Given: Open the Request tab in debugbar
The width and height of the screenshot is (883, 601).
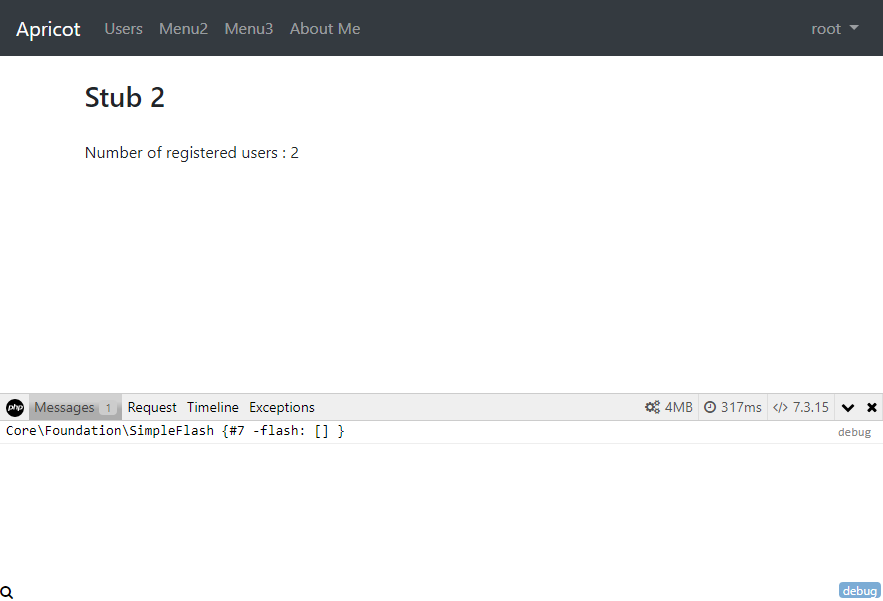Looking at the screenshot, I should pyautogui.click(x=152, y=407).
